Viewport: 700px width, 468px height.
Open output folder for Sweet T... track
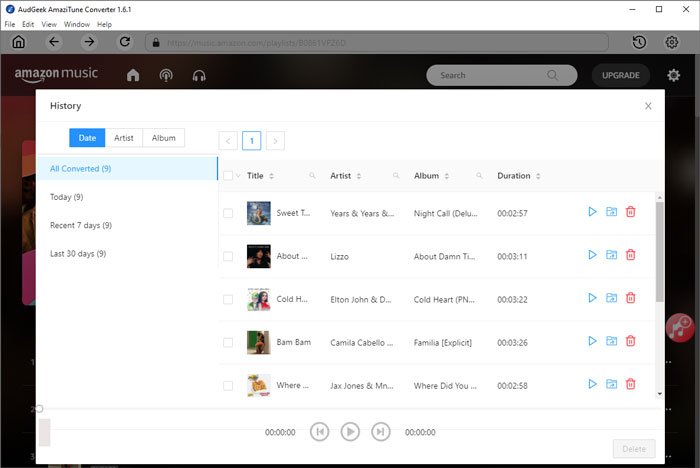[x=611, y=212]
